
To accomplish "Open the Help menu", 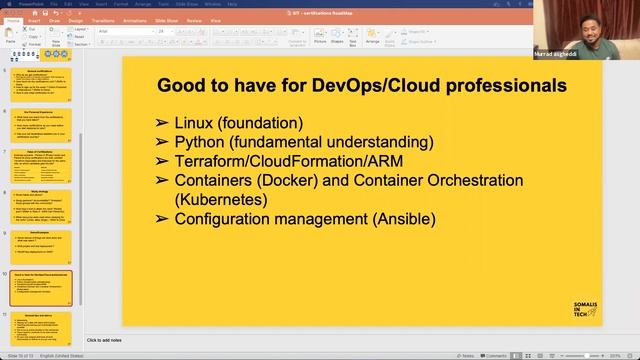I will click(x=232, y=4).
